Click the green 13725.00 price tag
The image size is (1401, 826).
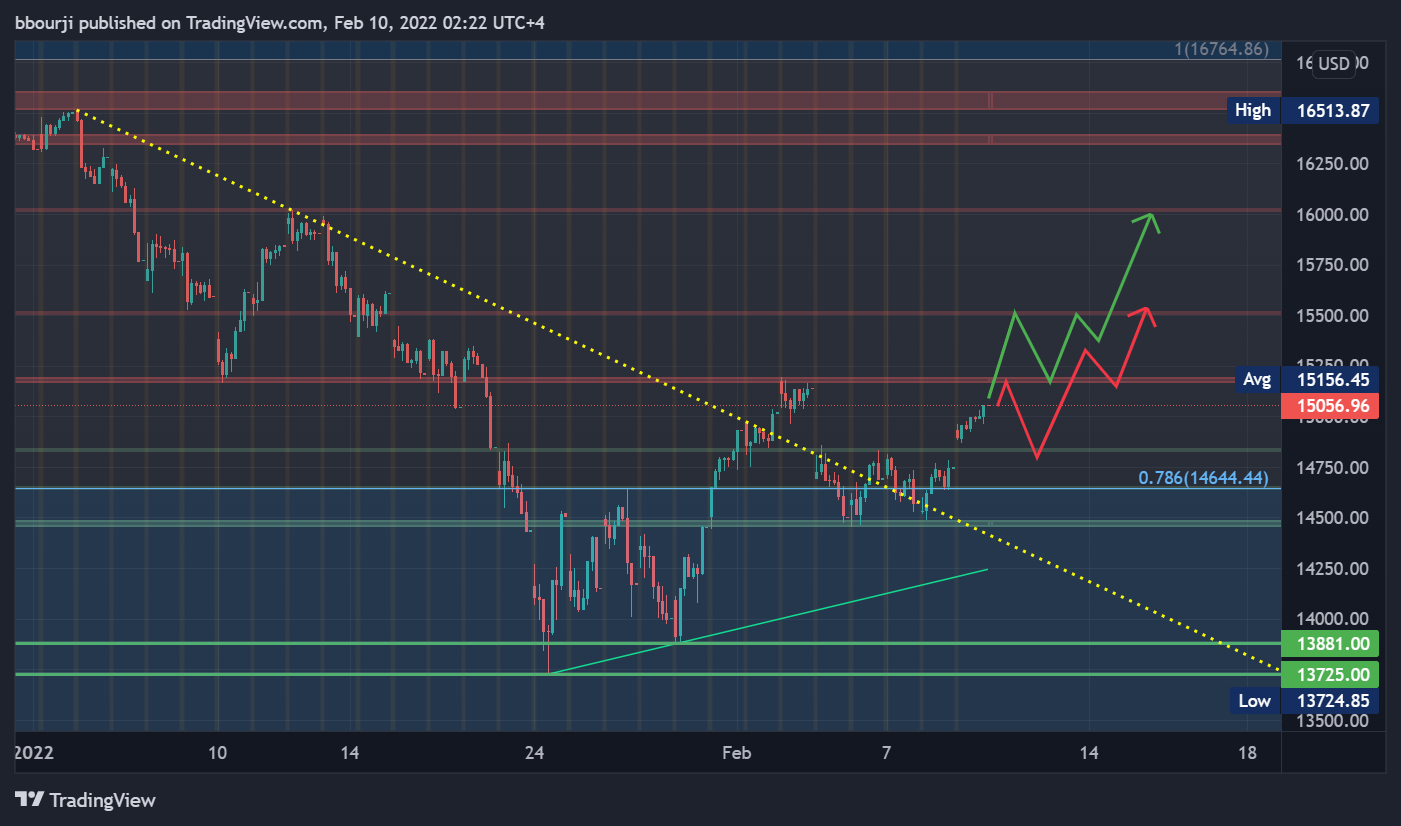(1331, 674)
